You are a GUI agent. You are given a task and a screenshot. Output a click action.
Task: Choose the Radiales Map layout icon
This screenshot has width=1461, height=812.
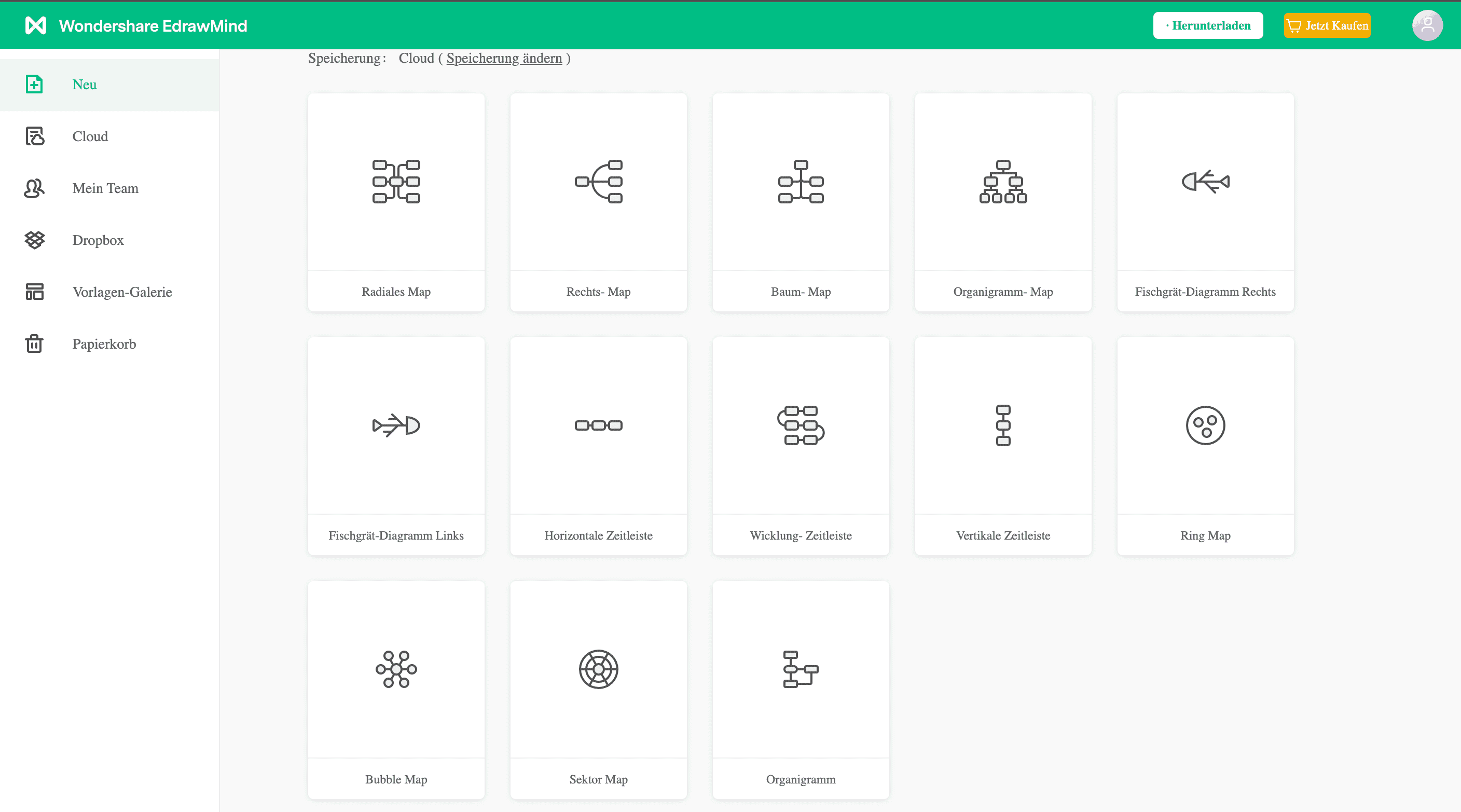tap(396, 182)
